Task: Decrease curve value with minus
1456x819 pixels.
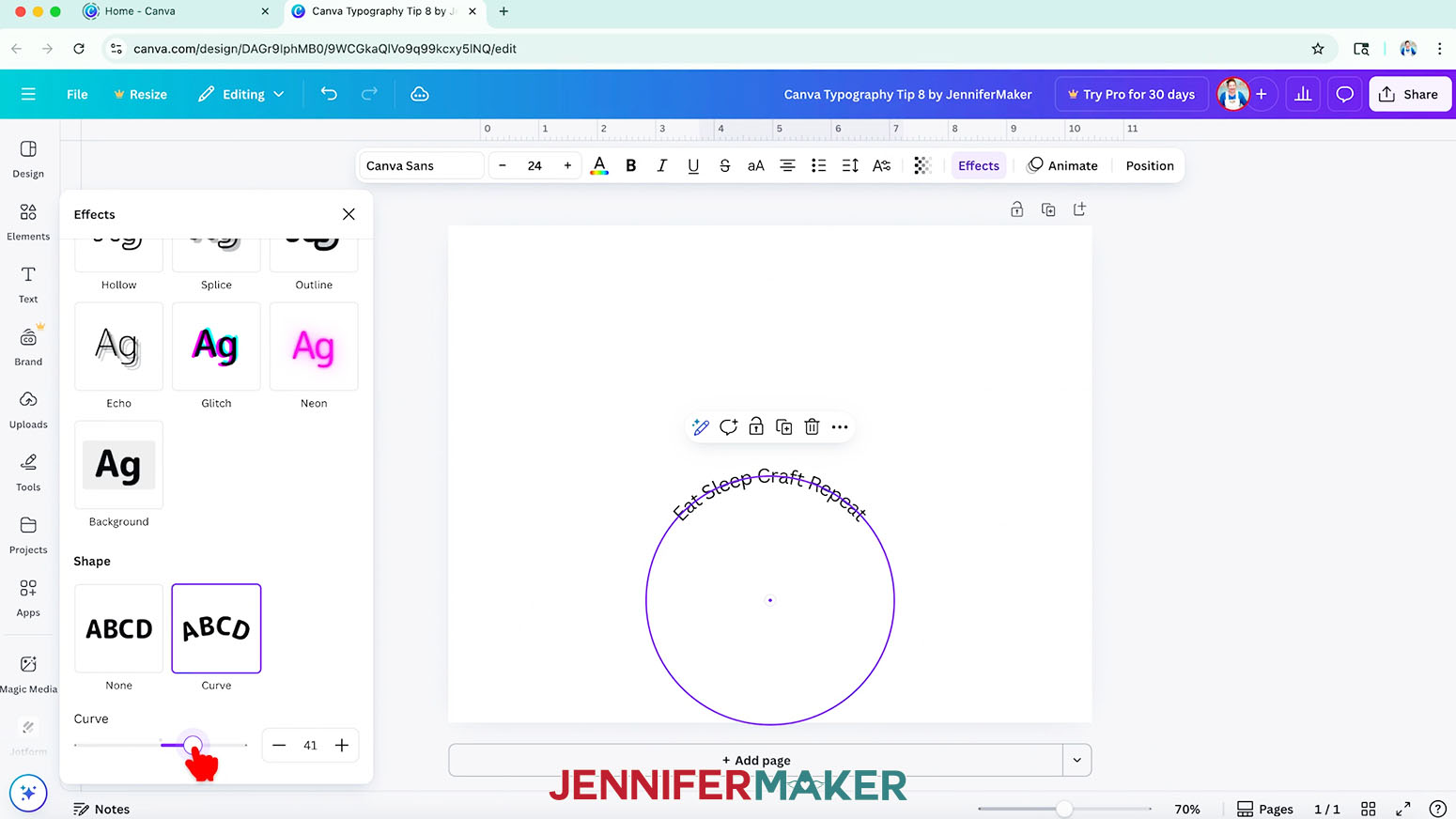Action: pos(279,746)
